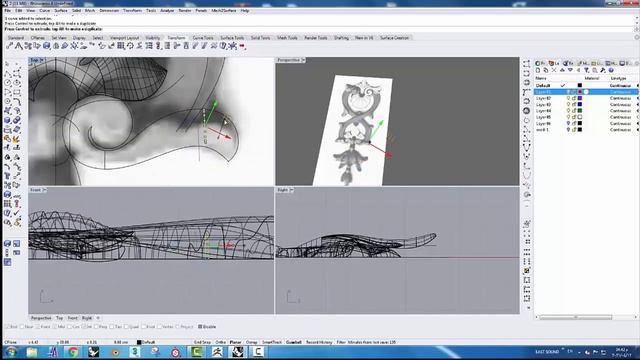Open File Explorer from taskbar
Screen dimensions: 640x360
pos(32,352)
